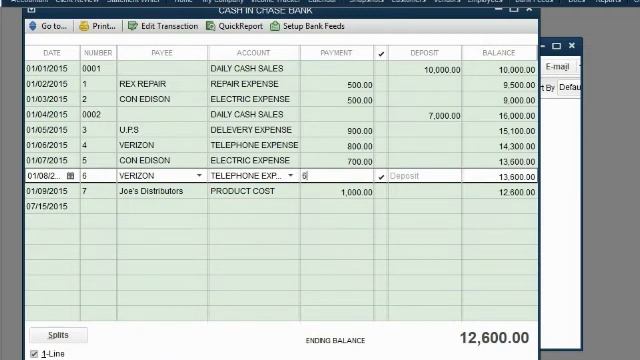Screen dimensions: 640x360
Task: Toggle the 1-Line checkbox
Action: click(34, 354)
